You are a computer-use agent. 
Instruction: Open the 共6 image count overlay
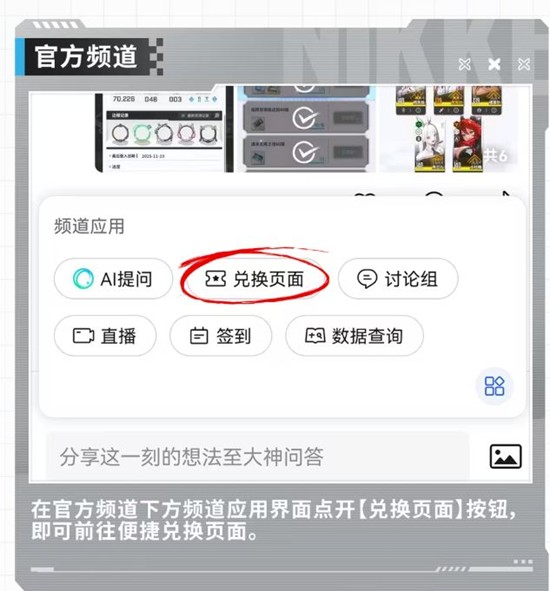click(495, 155)
